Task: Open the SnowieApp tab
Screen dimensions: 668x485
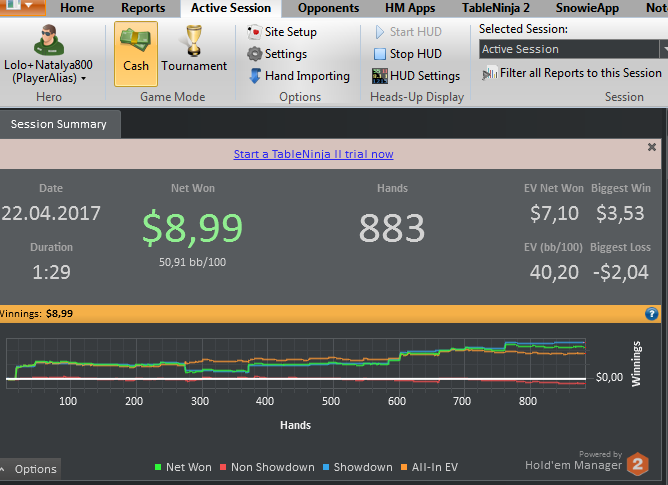Action: [x=587, y=8]
